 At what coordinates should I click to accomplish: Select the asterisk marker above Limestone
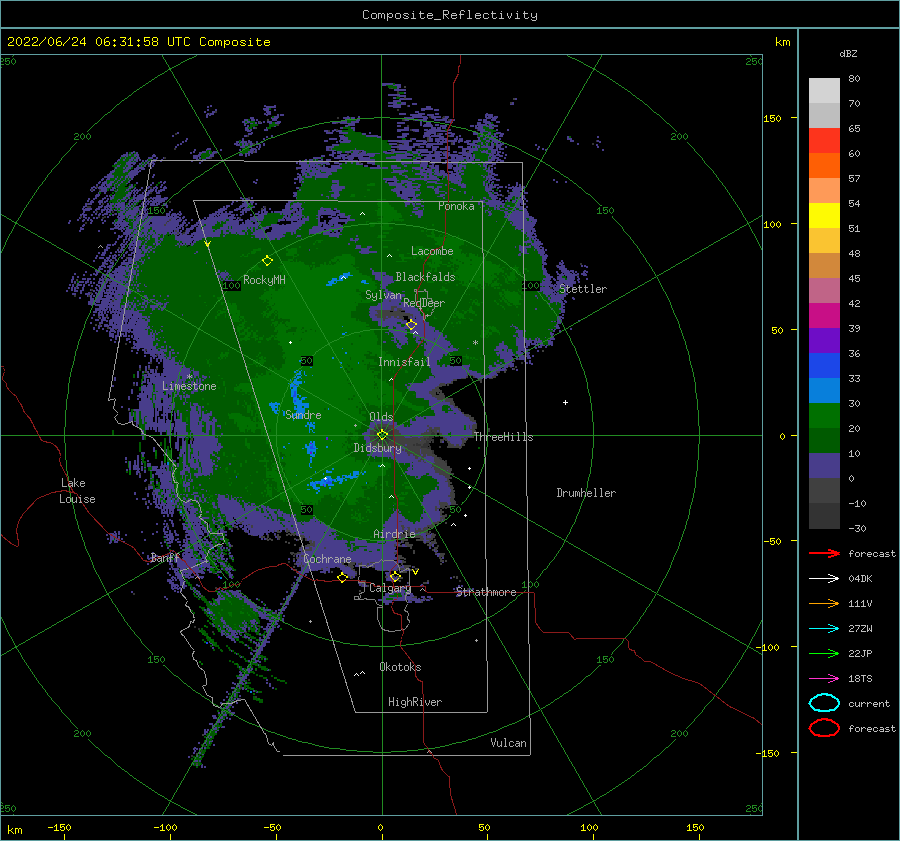click(x=189, y=377)
